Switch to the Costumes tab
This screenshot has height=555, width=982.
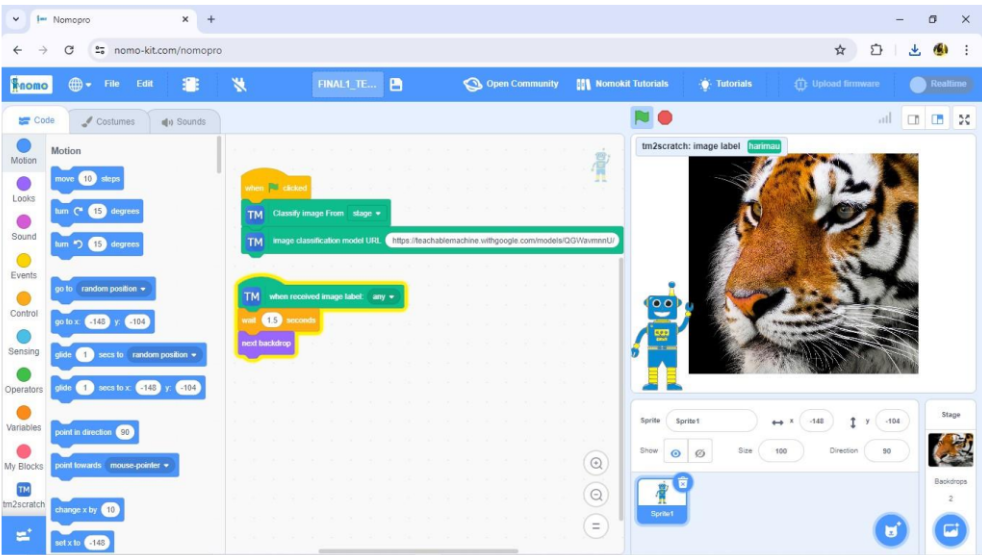[108, 121]
